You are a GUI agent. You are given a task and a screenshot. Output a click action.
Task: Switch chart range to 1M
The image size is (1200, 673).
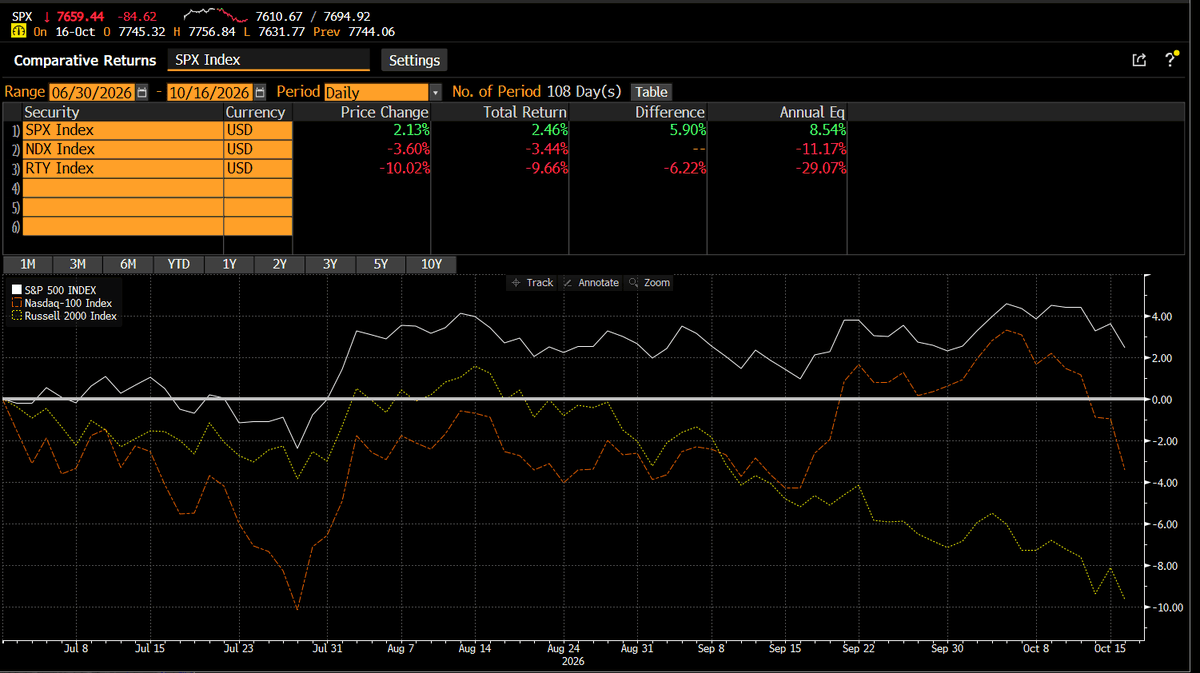(28, 264)
